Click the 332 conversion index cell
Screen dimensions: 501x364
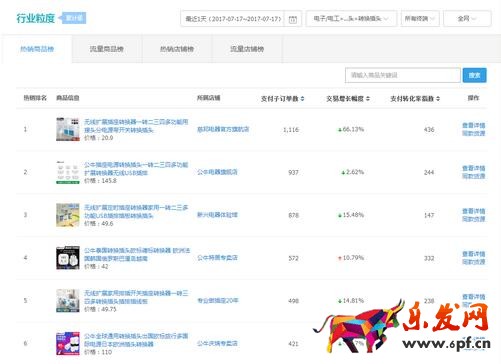pyautogui.click(x=429, y=258)
